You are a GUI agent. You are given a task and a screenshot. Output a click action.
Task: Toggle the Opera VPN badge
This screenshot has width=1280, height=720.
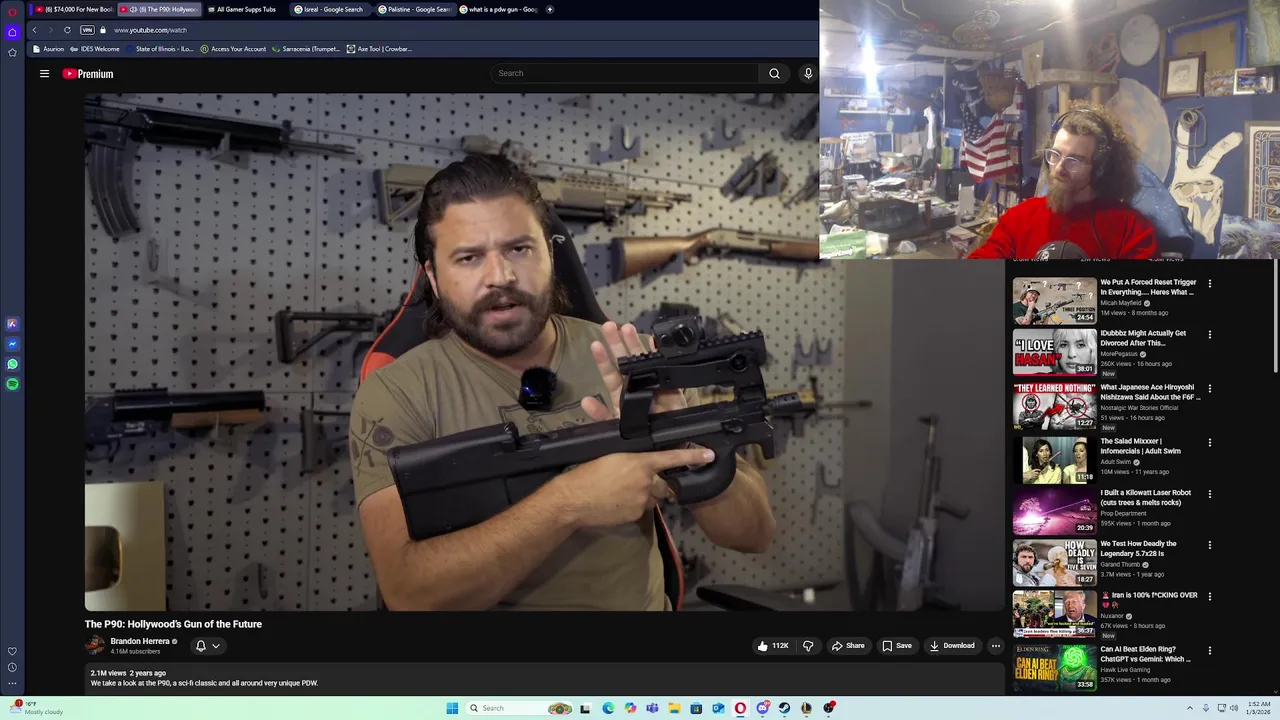point(87,30)
